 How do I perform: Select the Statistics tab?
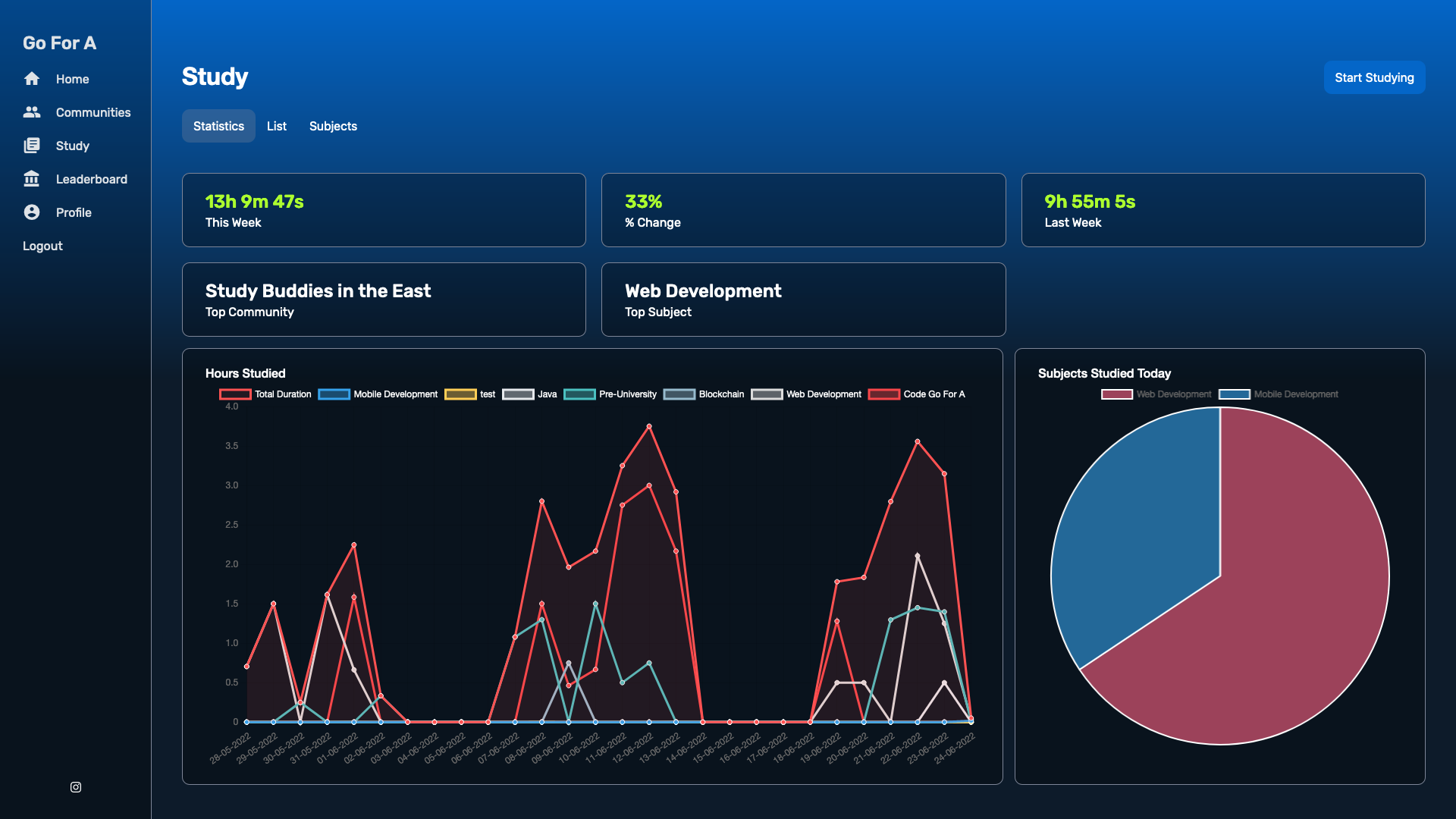[x=218, y=126]
